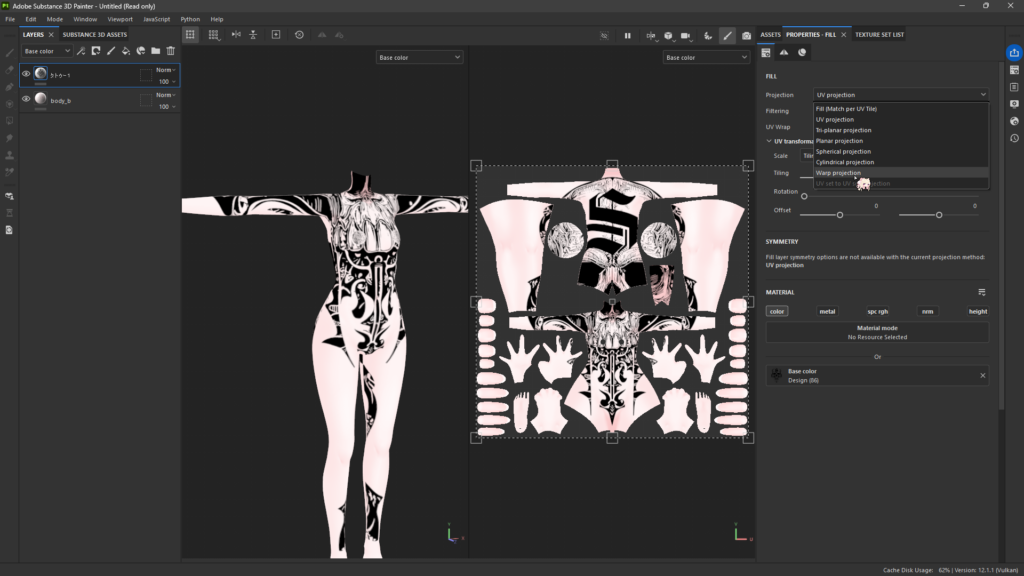This screenshot has width=1024, height=576.
Task: Open the 3D viewport Base color dropdown
Action: pyautogui.click(x=419, y=57)
